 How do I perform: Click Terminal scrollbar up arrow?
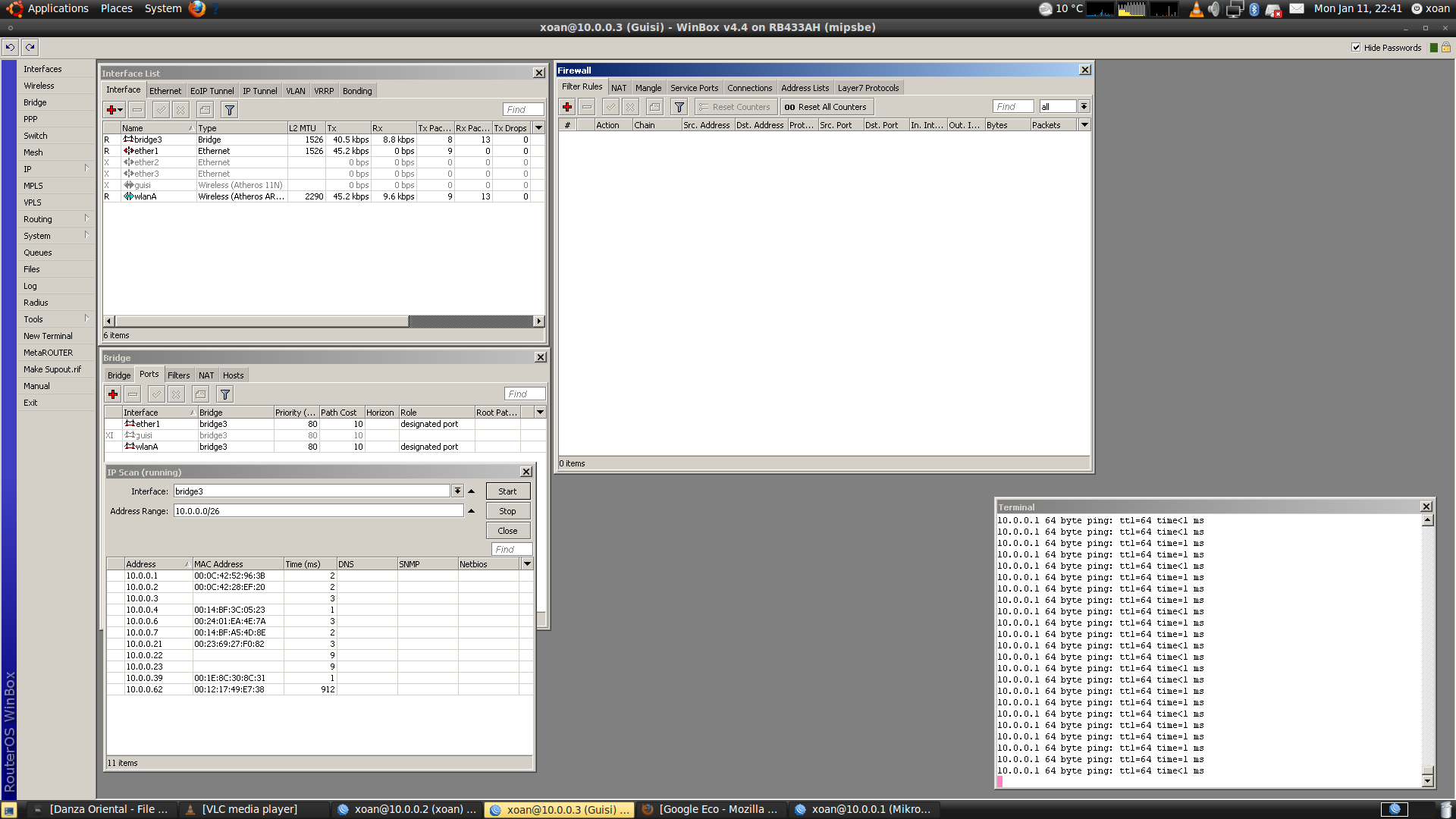tap(1428, 520)
